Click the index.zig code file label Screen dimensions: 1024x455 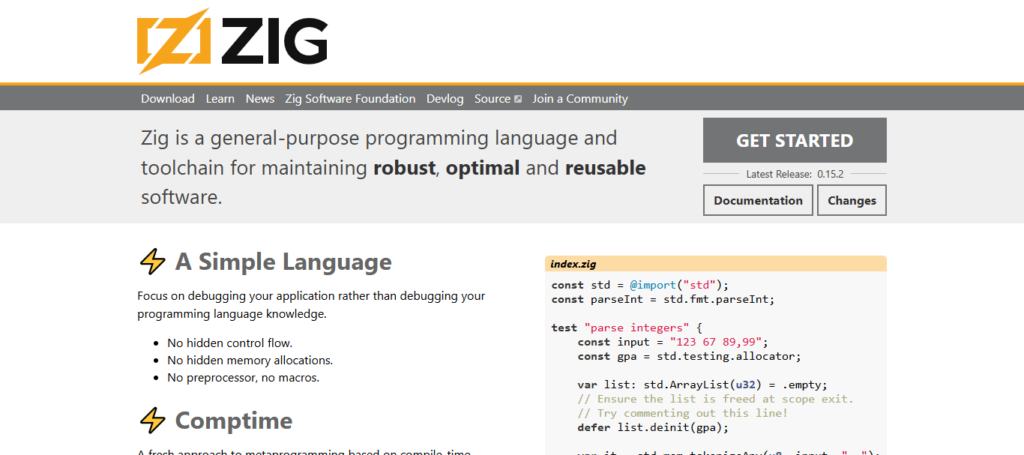click(574, 264)
